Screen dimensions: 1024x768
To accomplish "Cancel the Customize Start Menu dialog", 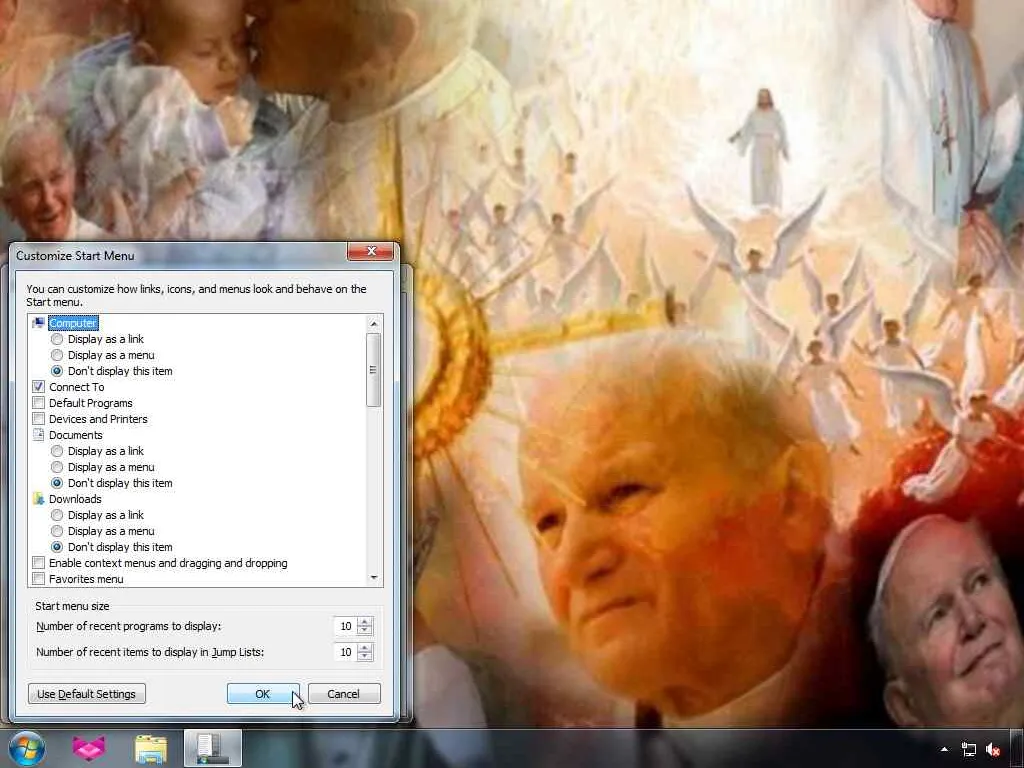I will (x=344, y=694).
